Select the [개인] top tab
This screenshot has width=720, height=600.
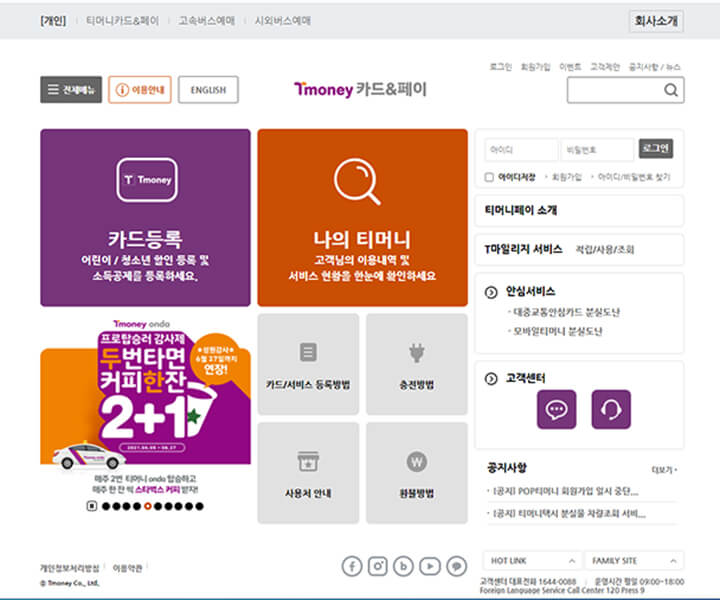click(53, 21)
